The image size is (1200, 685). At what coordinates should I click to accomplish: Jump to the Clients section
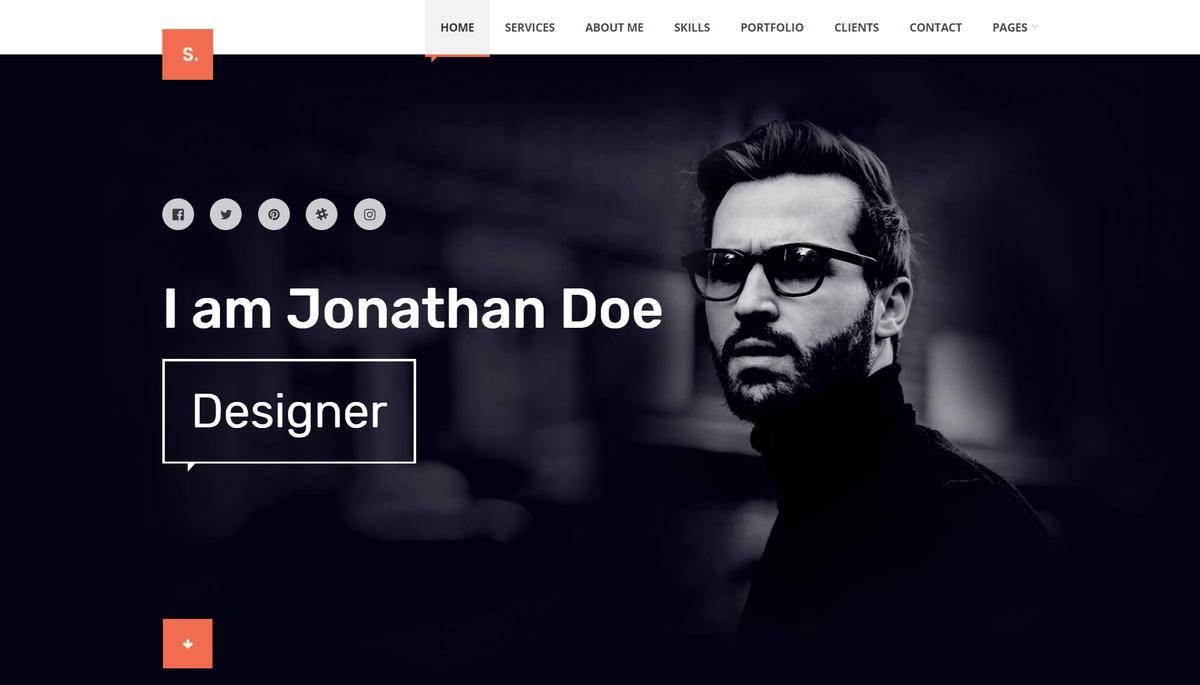[x=857, y=27]
